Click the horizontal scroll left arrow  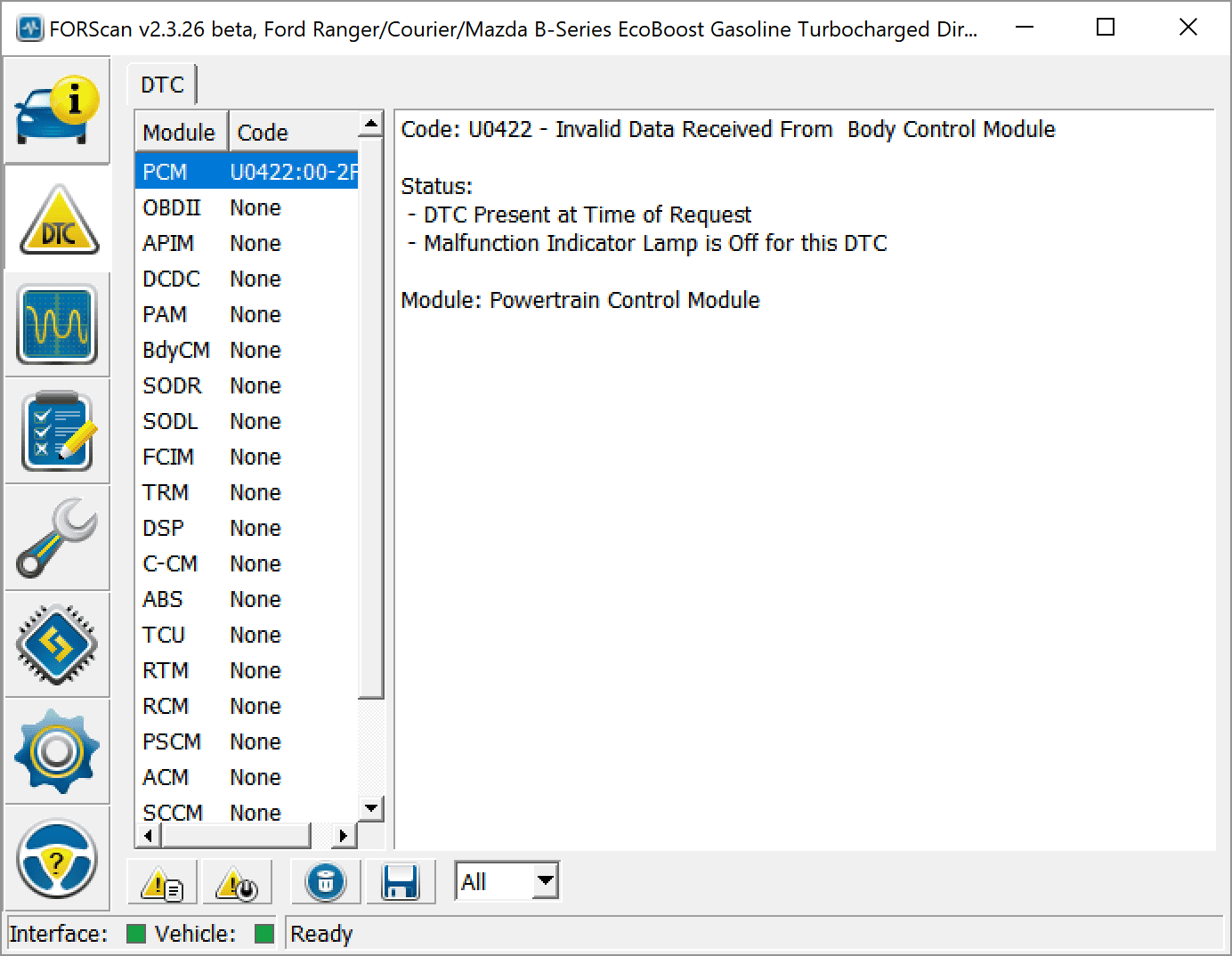148,836
